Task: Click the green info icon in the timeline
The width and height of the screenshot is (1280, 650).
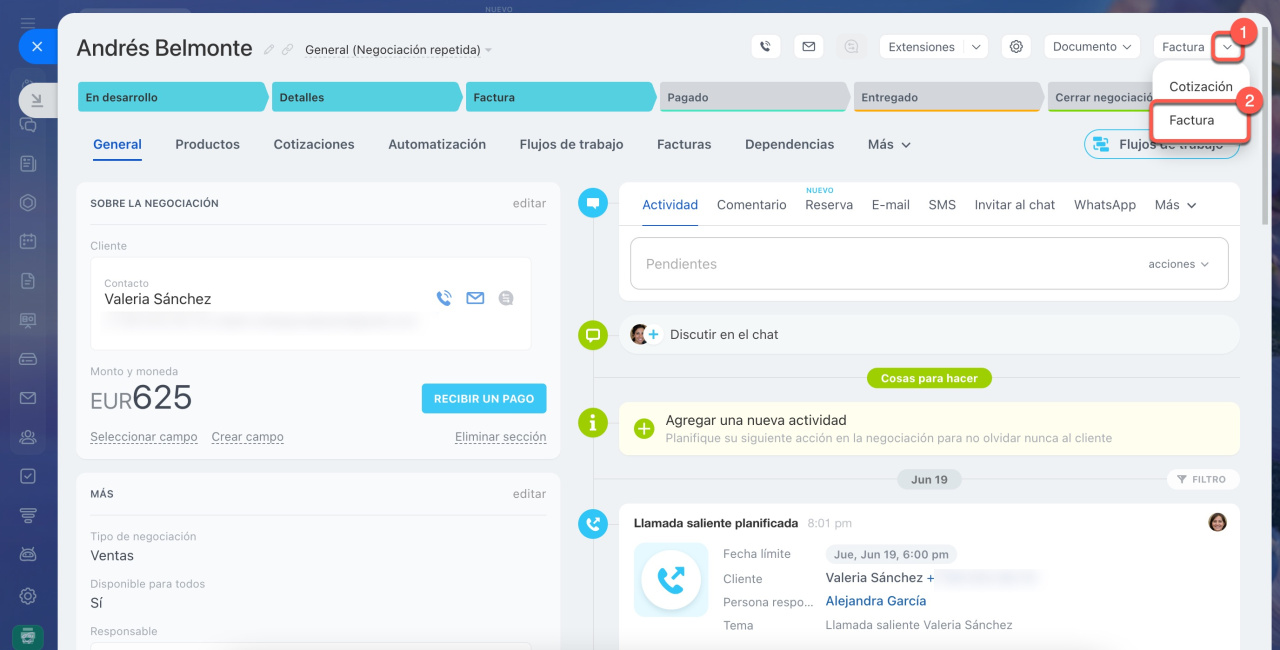Action: [x=593, y=423]
